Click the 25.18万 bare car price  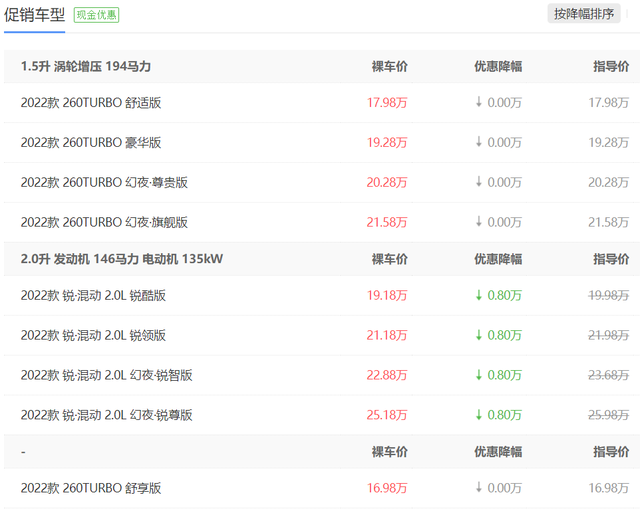[387, 415]
